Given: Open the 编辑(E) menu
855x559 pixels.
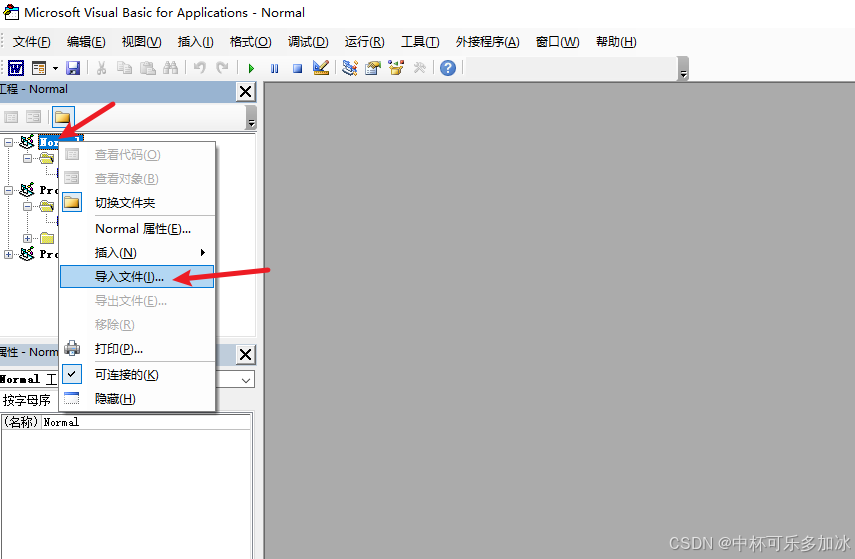Looking at the screenshot, I should coord(86,42).
